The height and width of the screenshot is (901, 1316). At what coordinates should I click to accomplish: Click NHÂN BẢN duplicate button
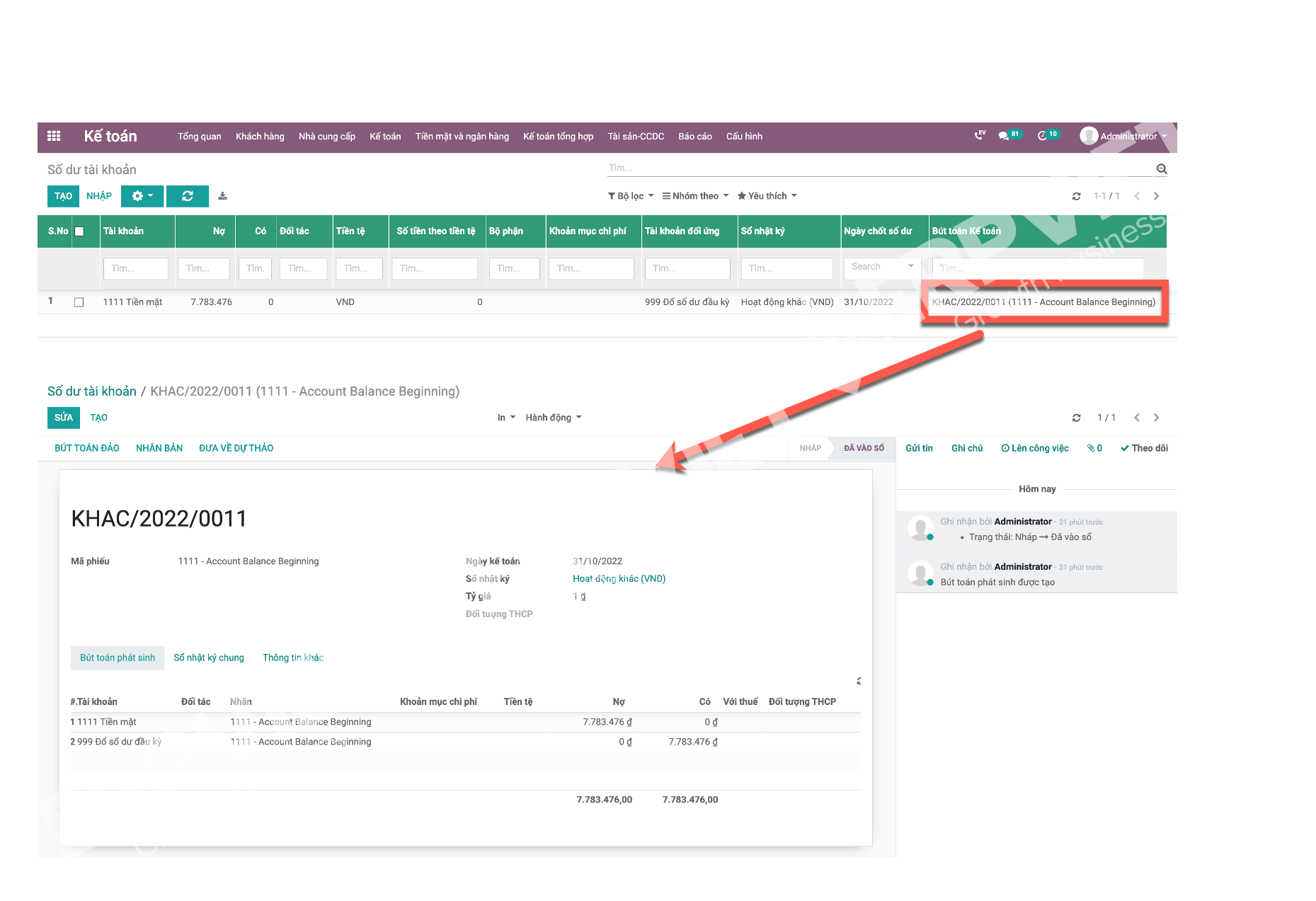(159, 448)
